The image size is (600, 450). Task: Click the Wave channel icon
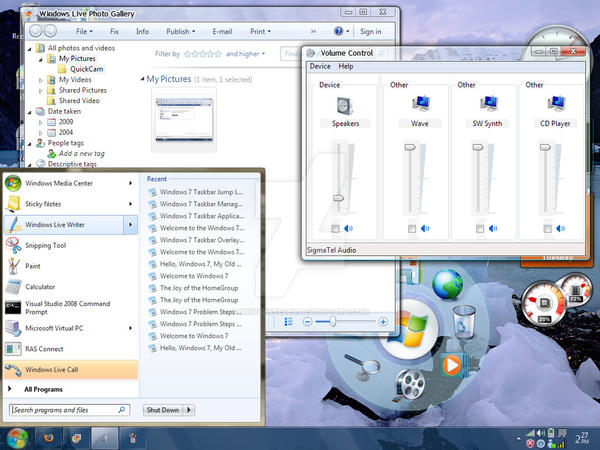coord(421,103)
